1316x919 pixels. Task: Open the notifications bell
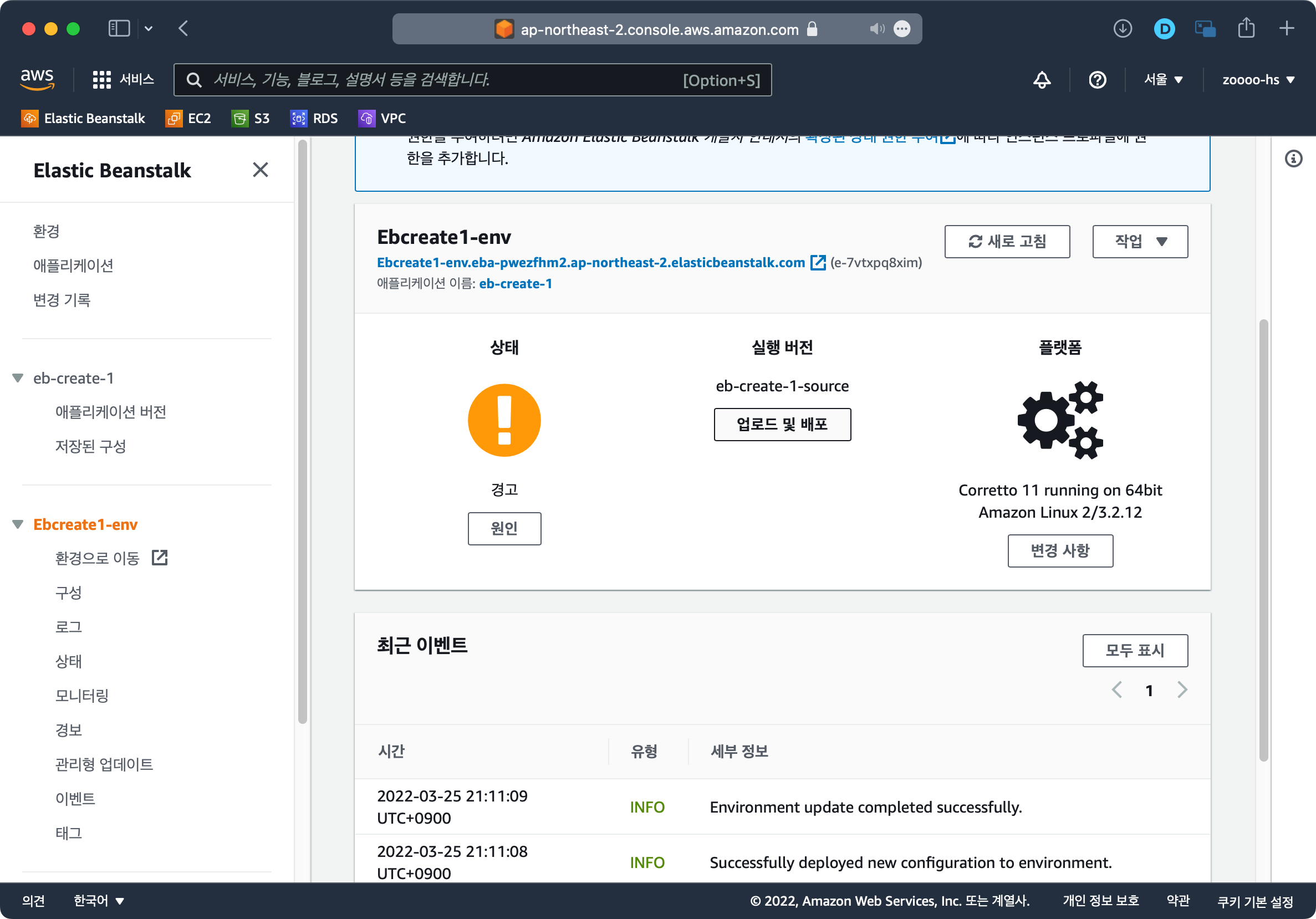click(x=1042, y=80)
